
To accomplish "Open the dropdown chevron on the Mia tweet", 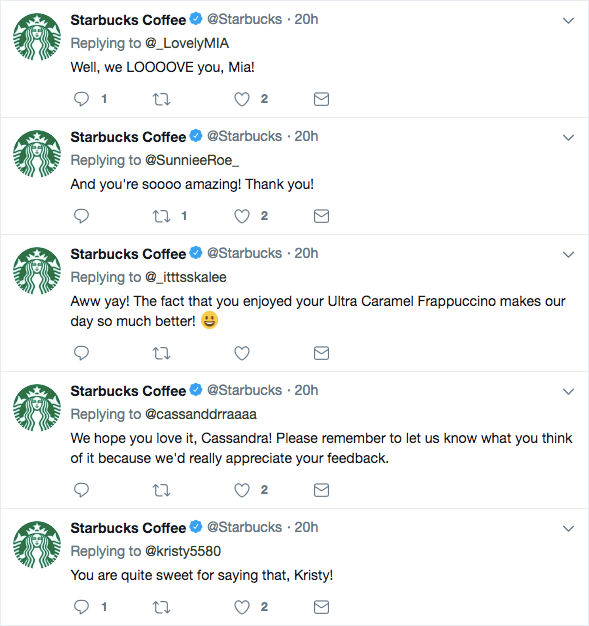I will click(x=568, y=20).
